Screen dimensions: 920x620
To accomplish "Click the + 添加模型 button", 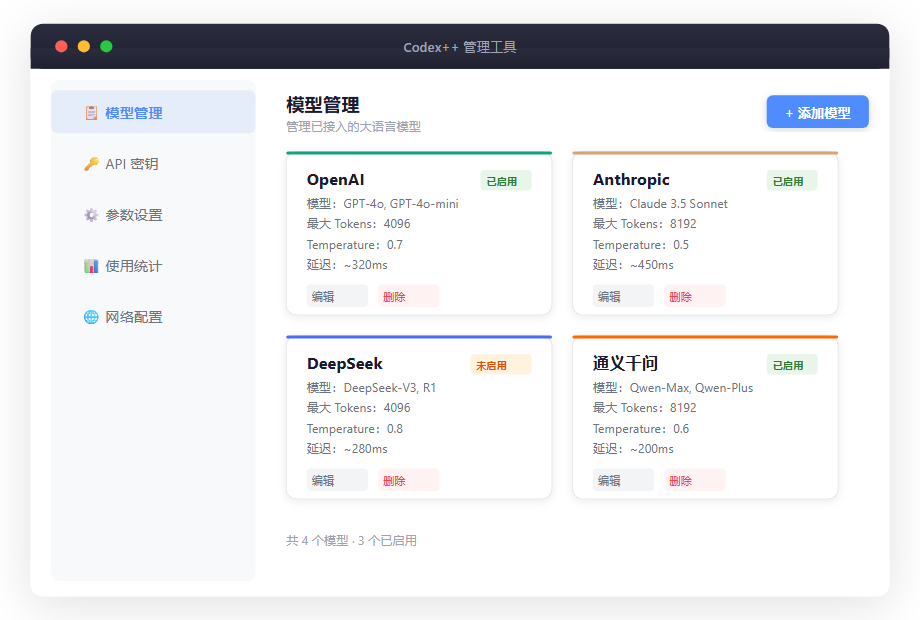I will pyautogui.click(x=817, y=111).
